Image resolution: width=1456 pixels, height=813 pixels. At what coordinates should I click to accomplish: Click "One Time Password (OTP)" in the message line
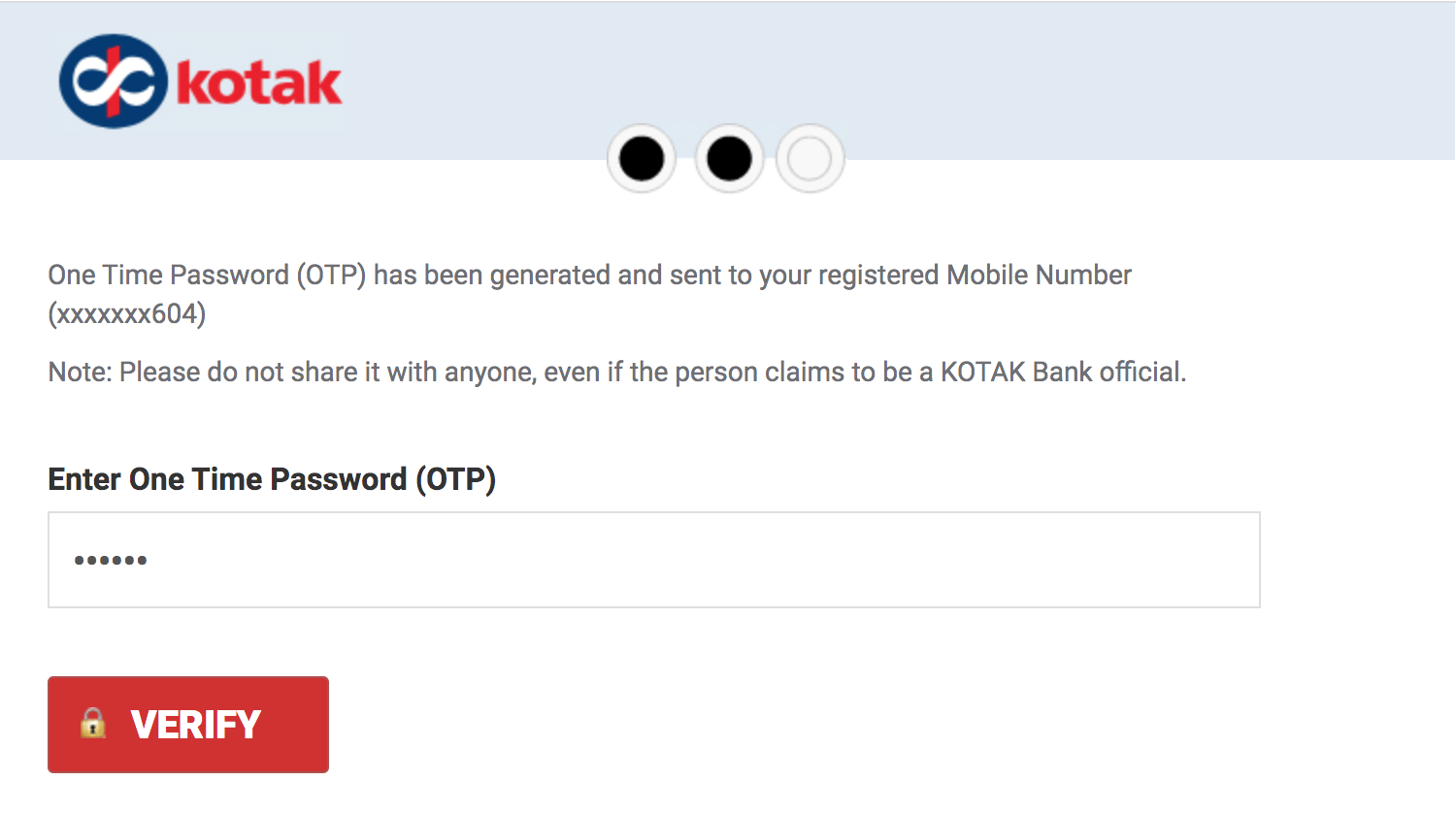[207, 276]
